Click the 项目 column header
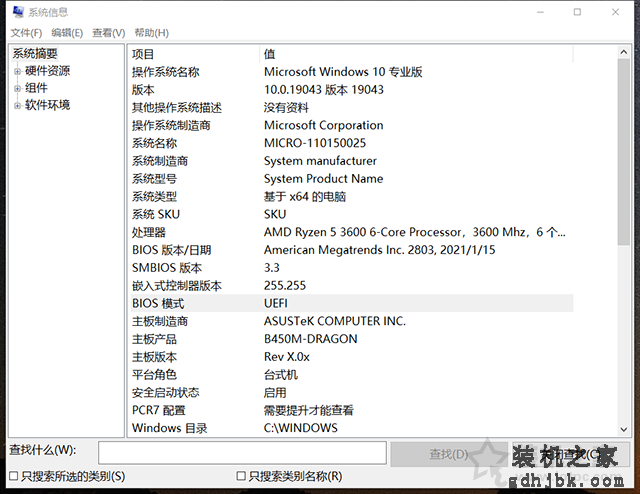Screen dimensions: 640x494 194,54
